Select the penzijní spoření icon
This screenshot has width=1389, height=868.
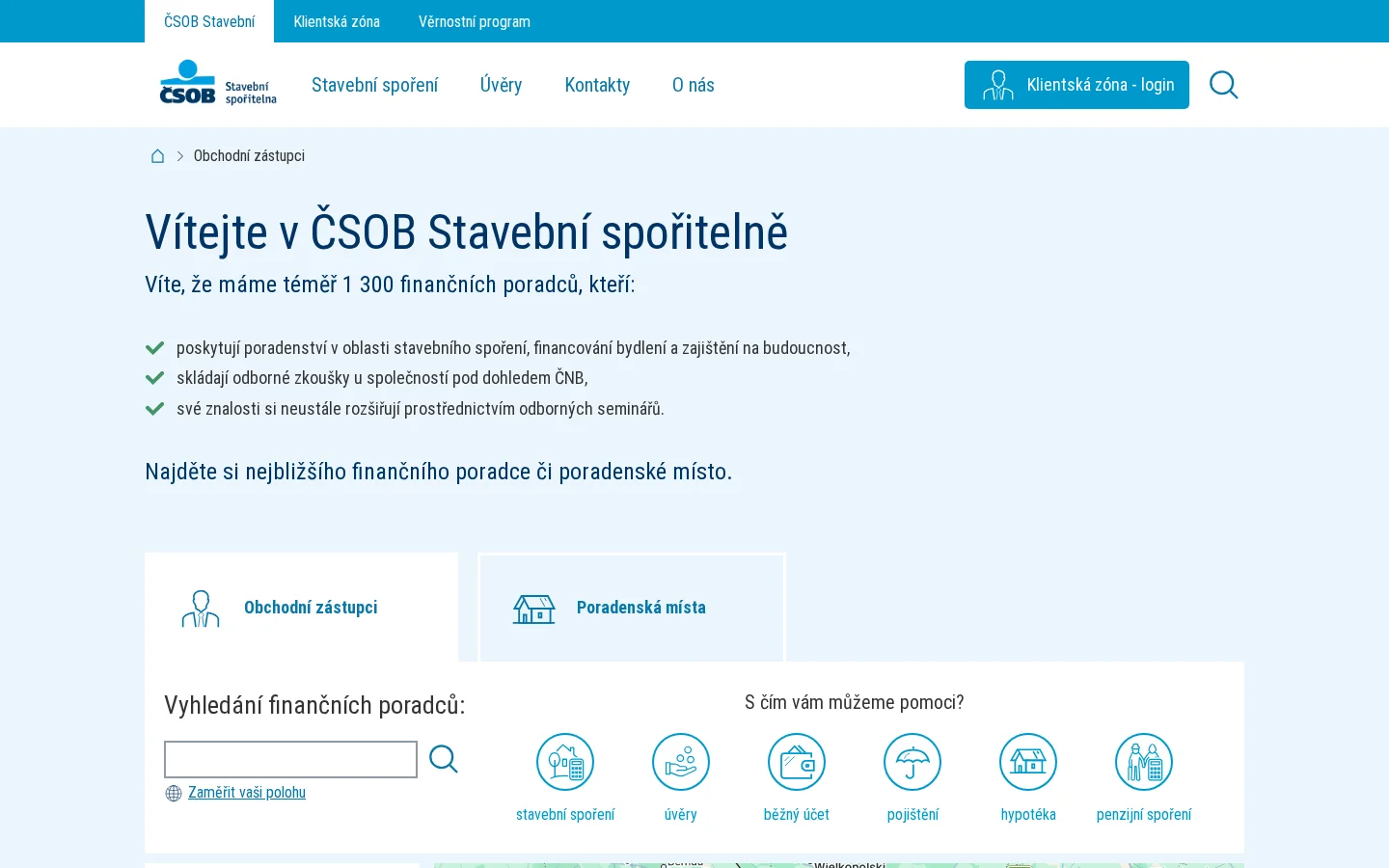1144,762
